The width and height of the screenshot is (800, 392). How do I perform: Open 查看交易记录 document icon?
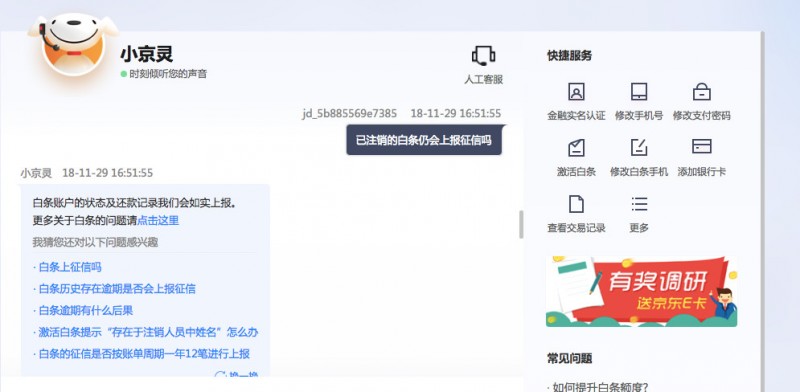tap(576, 204)
